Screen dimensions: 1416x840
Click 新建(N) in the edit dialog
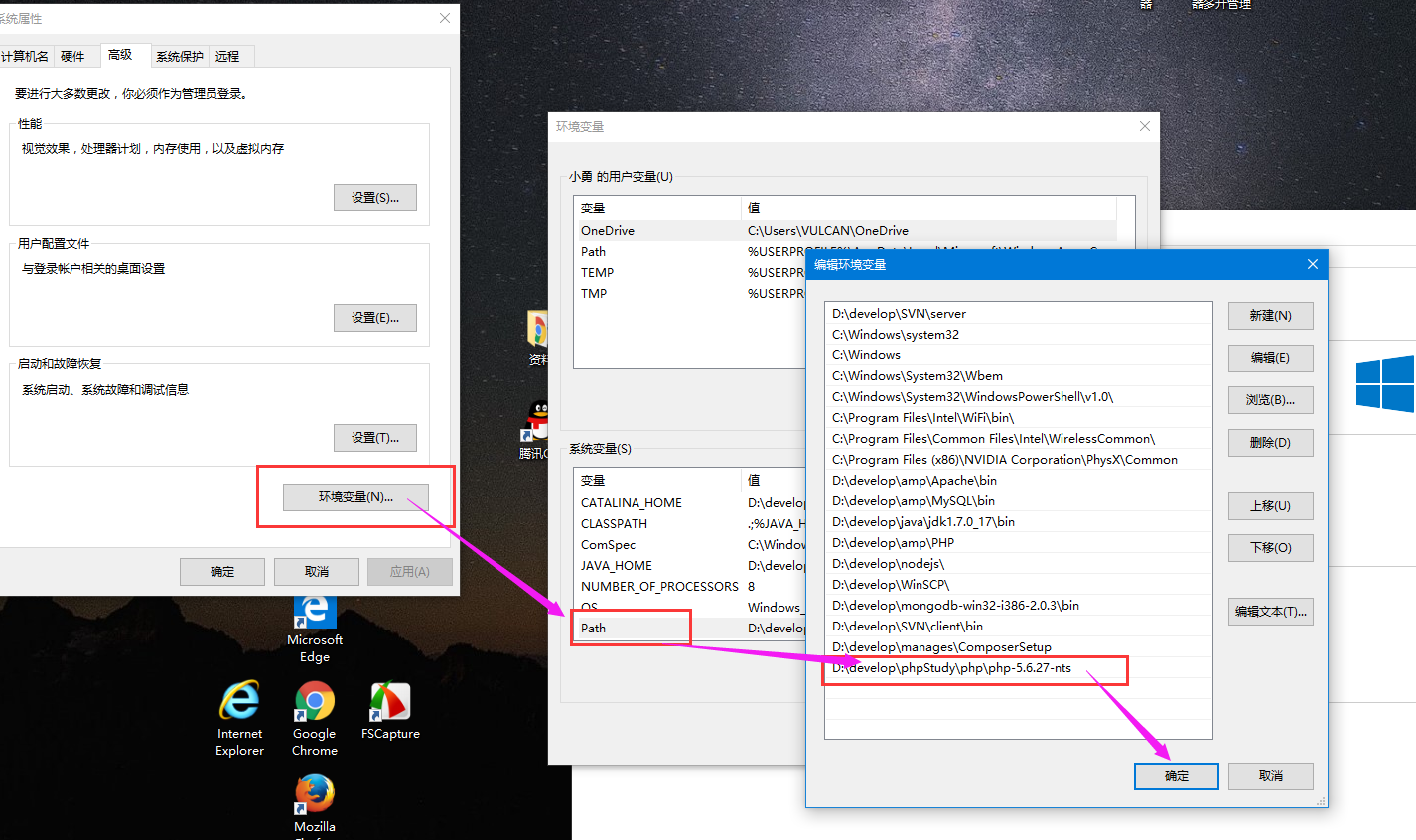[x=1270, y=316]
